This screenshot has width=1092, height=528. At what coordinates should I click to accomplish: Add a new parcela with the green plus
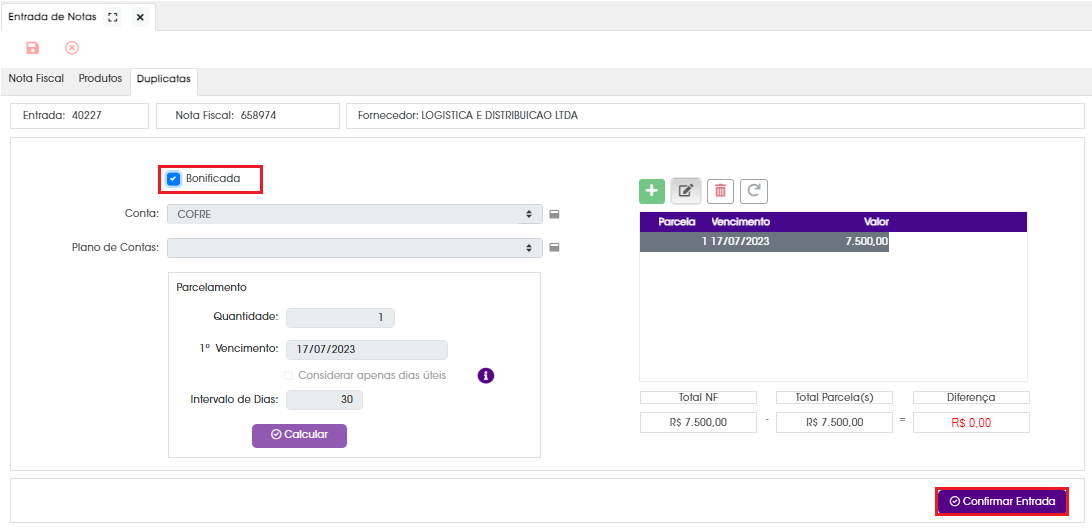[x=652, y=190]
